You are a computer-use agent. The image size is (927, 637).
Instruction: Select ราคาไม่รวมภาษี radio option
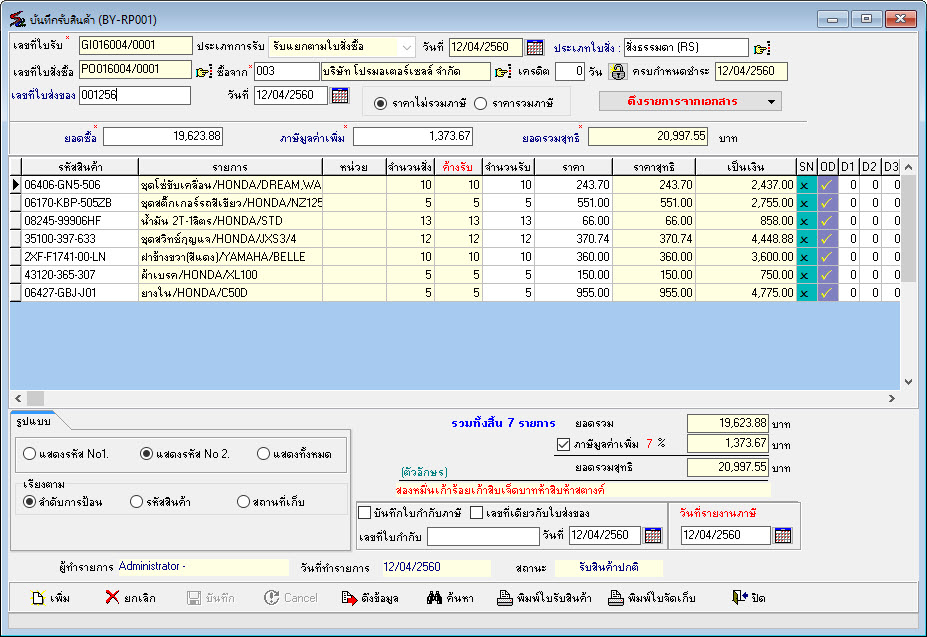pyautogui.click(x=380, y=104)
